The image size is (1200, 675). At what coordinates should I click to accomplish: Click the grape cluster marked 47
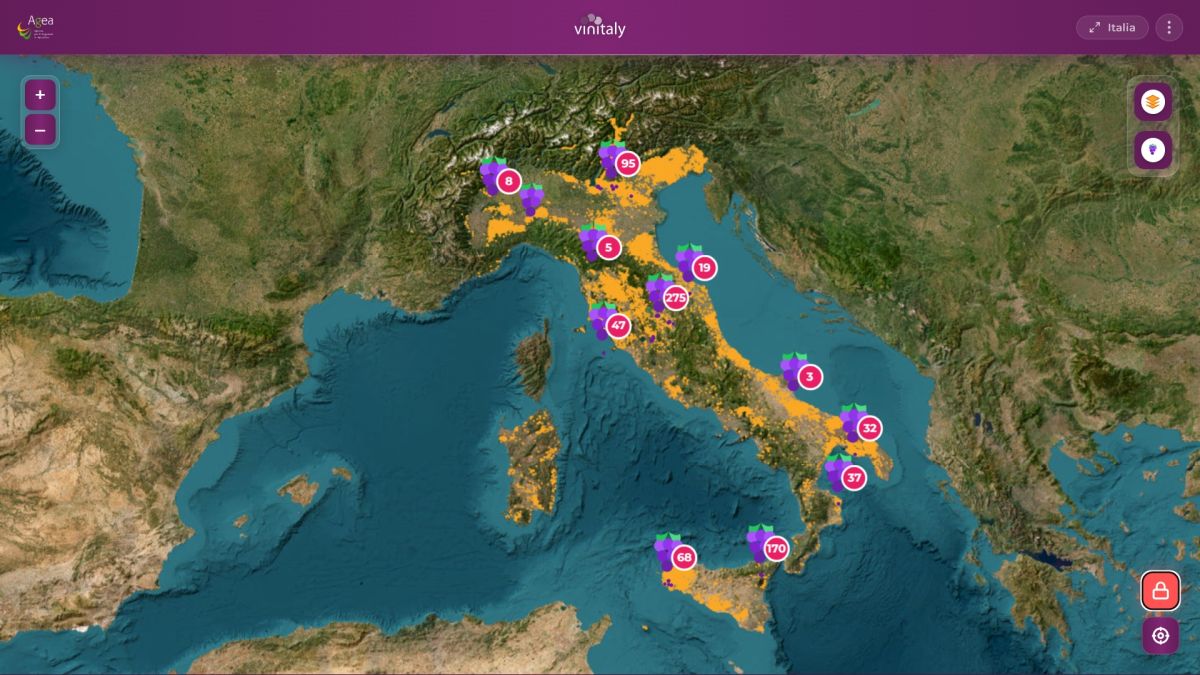[x=609, y=323]
